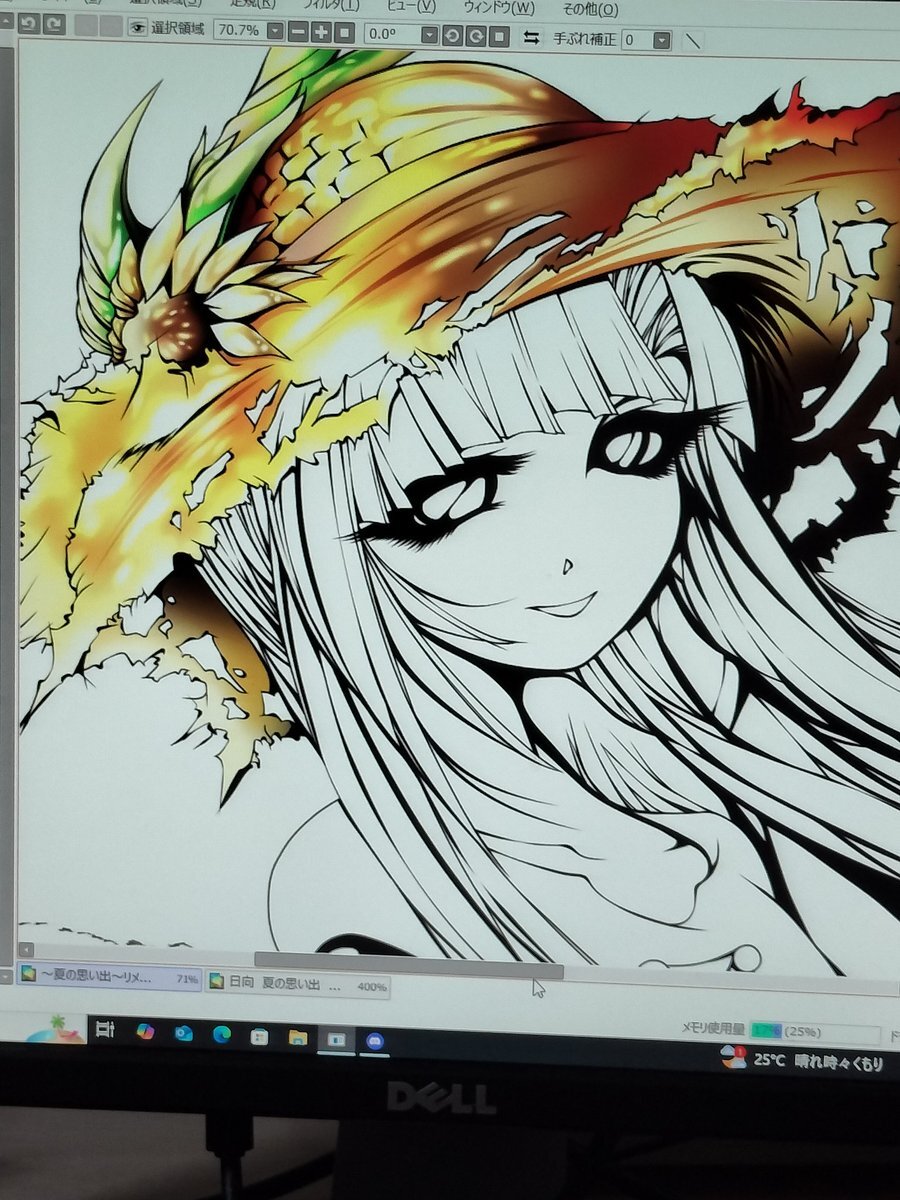Open Outlook from the taskbar
Viewport: 900px width, 1200px height.
pyautogui.click(x=184, y=1033)
